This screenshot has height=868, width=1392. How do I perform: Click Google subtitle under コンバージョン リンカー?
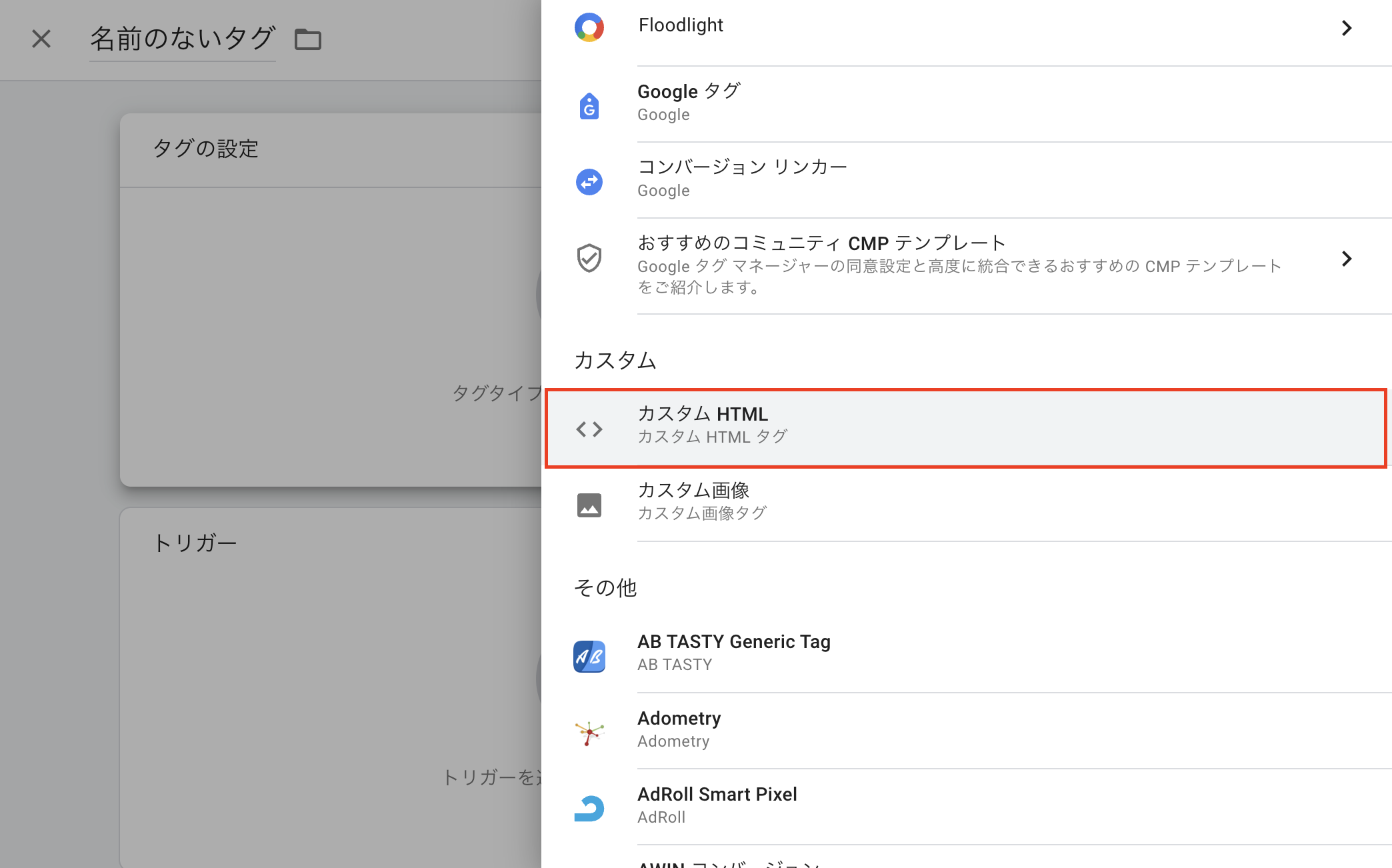[663, 191]
